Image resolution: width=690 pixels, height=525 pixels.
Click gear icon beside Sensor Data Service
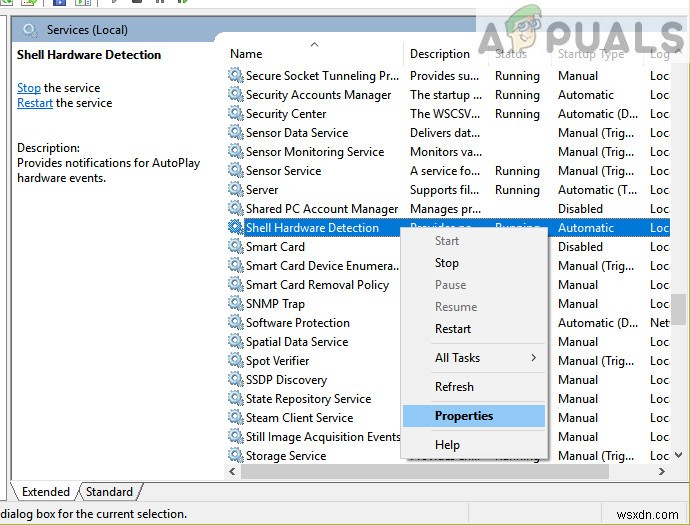point(235,132)
